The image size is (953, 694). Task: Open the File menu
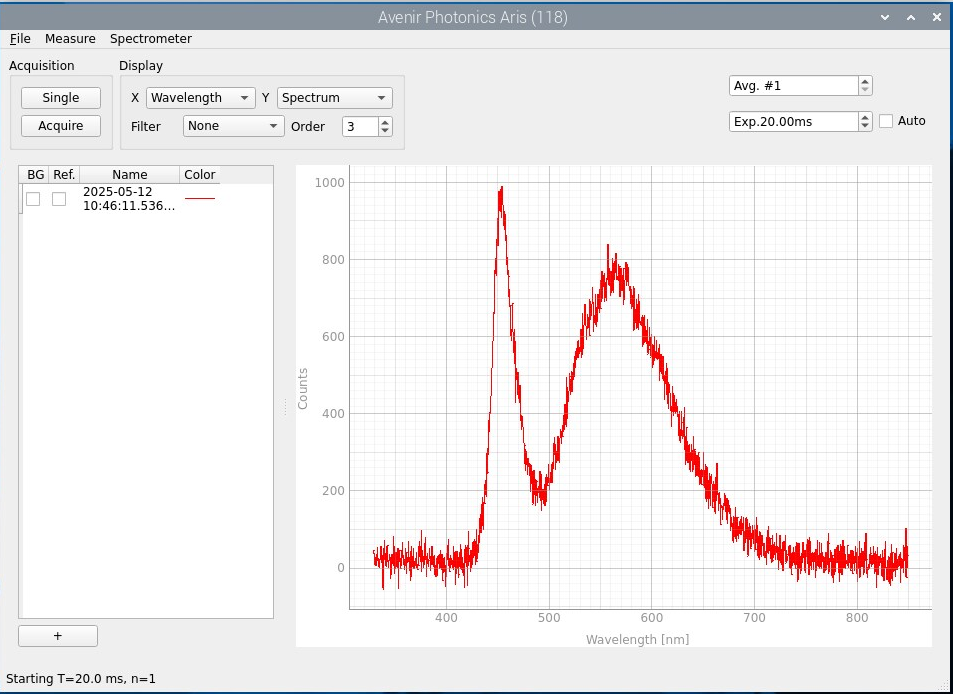[x=20, y=39]
